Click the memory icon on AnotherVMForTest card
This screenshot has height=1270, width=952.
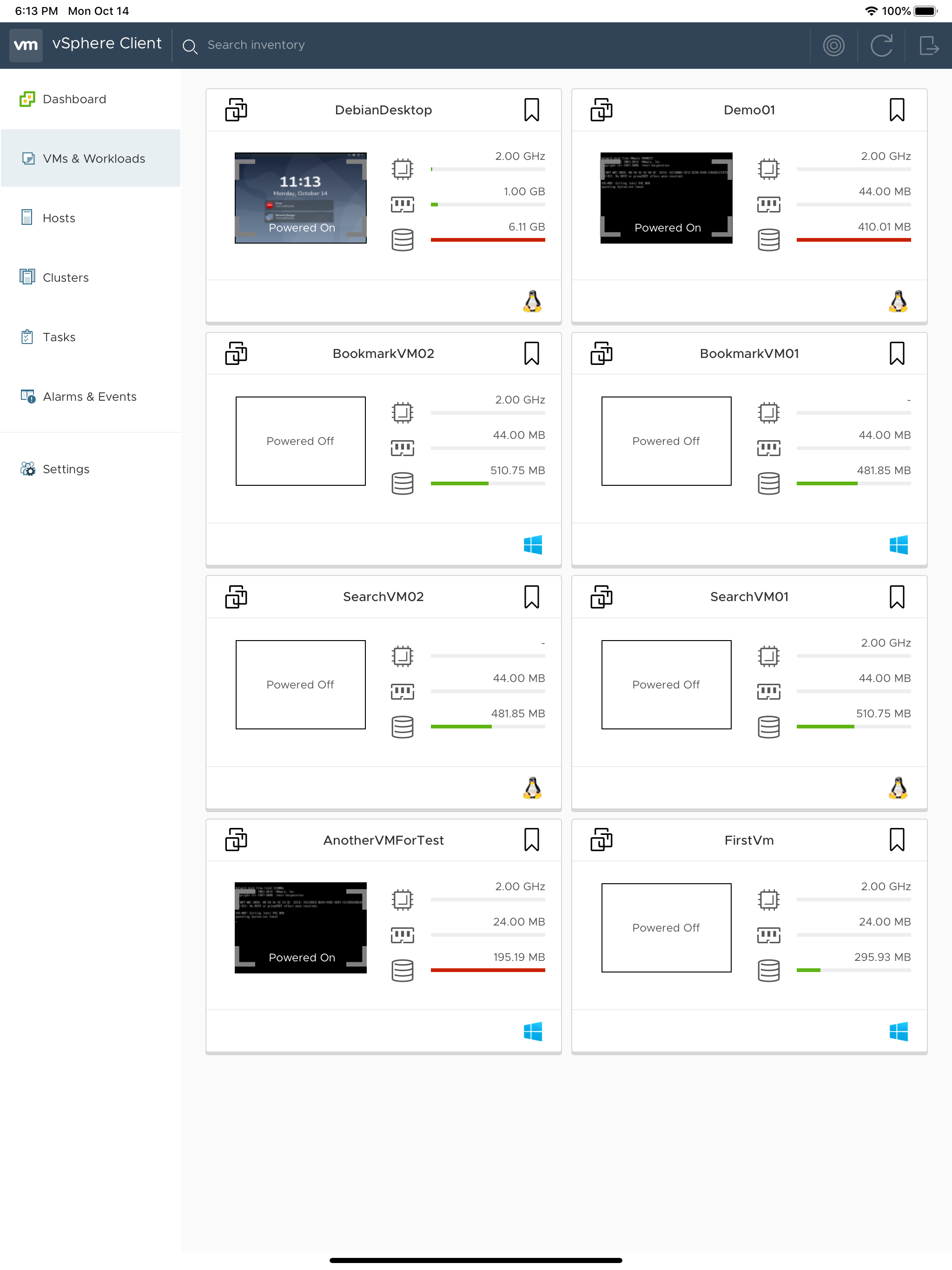402,935
